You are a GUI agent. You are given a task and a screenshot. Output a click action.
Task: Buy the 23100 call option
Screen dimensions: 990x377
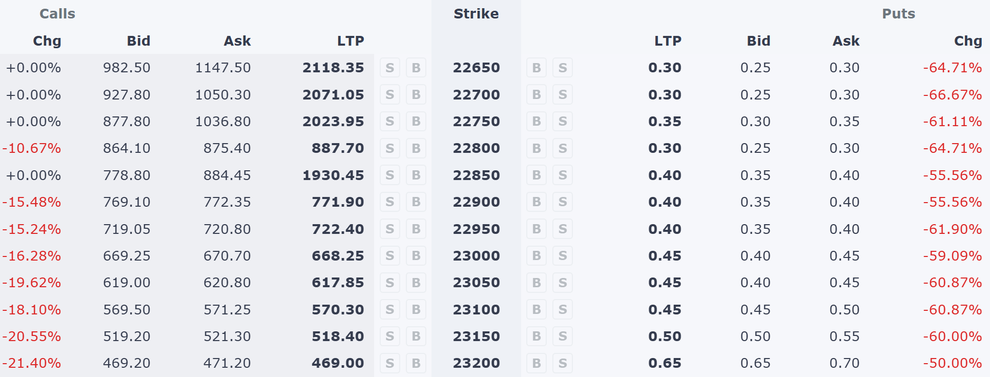tap(415, 309)
